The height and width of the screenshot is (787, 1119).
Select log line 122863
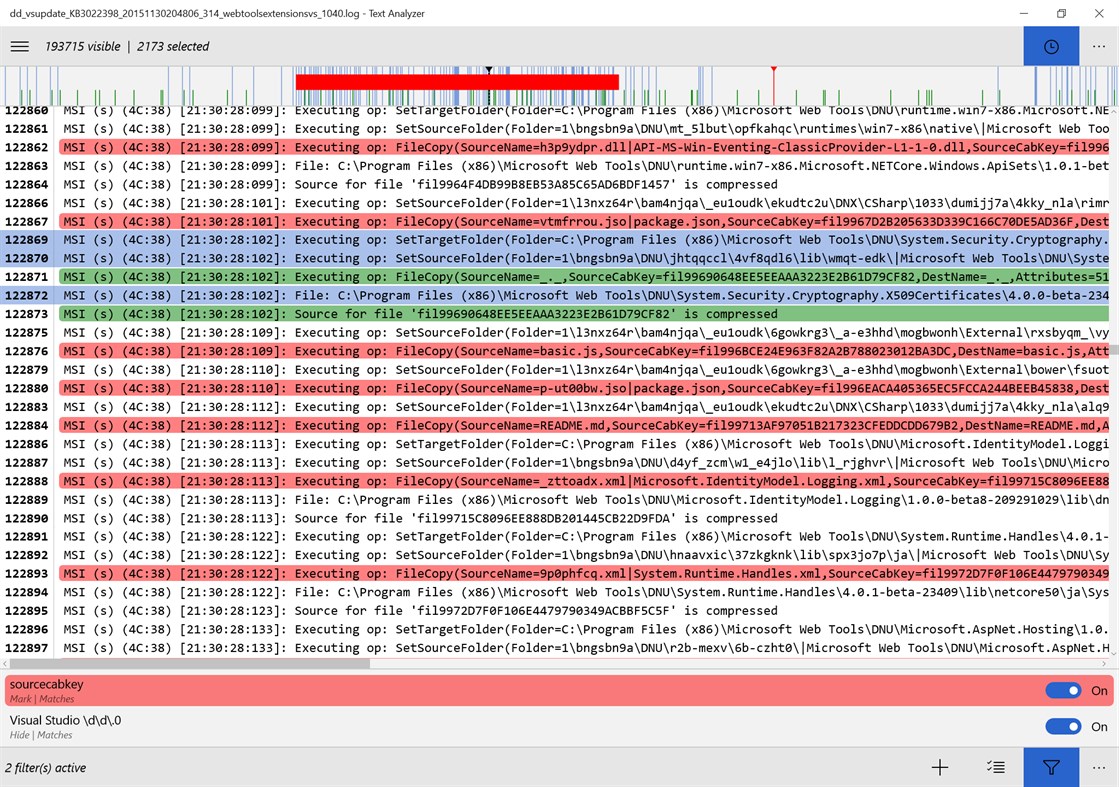coord(557,166)
